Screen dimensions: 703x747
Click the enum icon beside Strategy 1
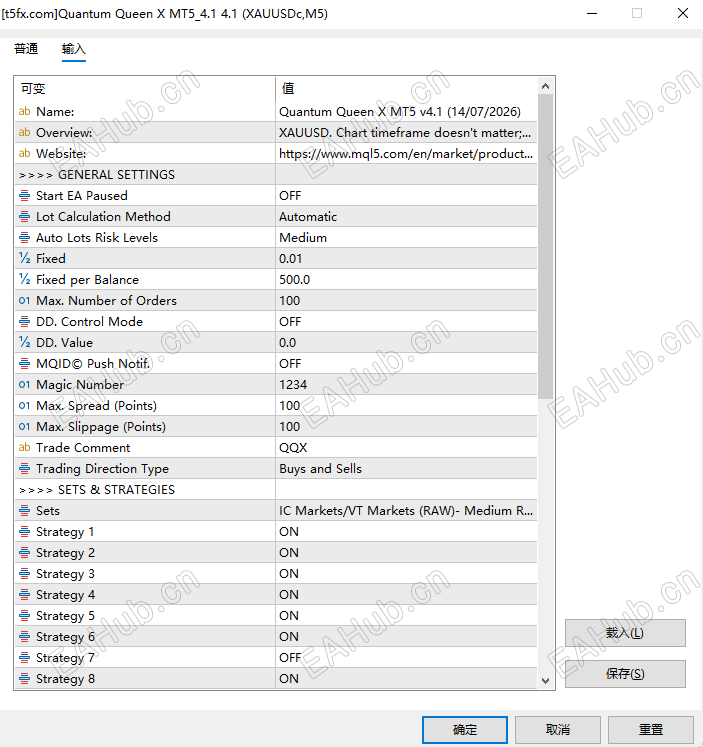click(24, 532)
